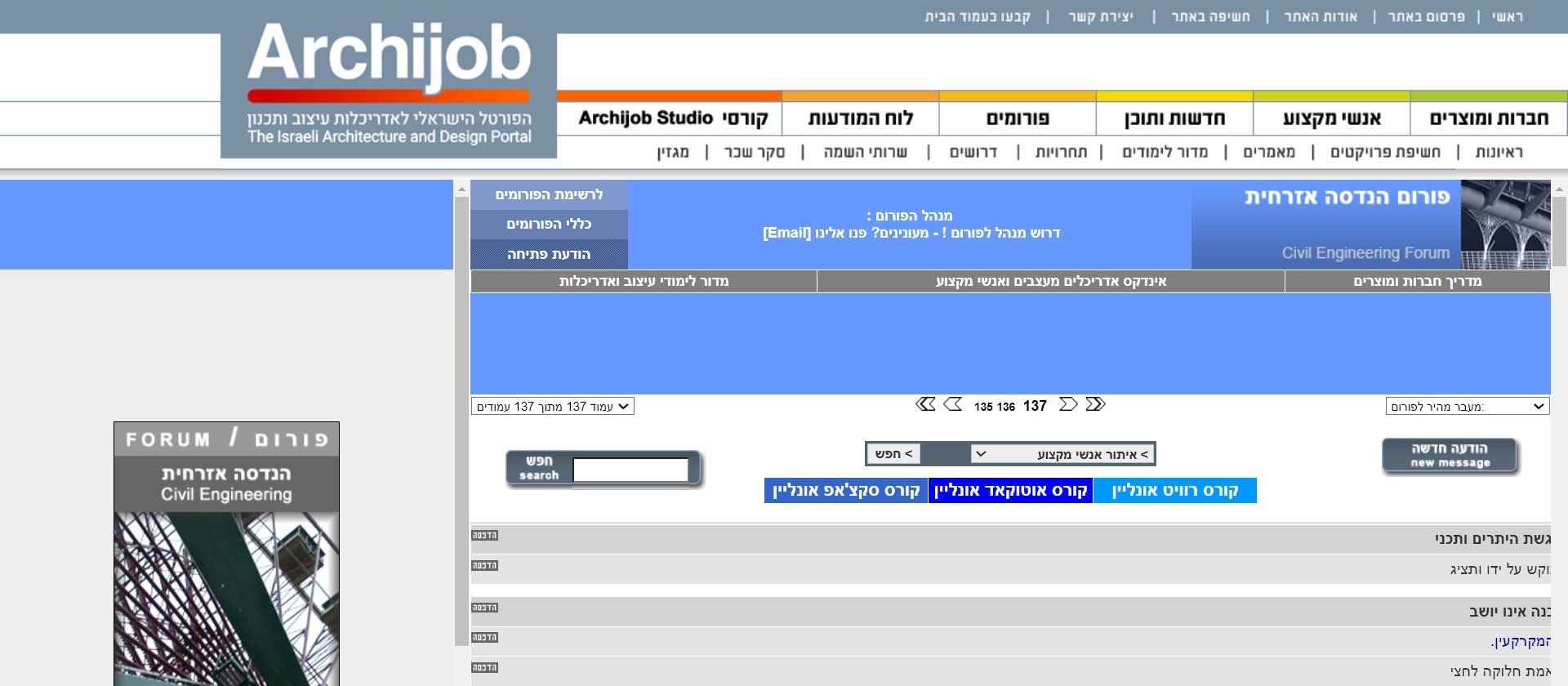Open the Revit online course link

[1174, 491]
